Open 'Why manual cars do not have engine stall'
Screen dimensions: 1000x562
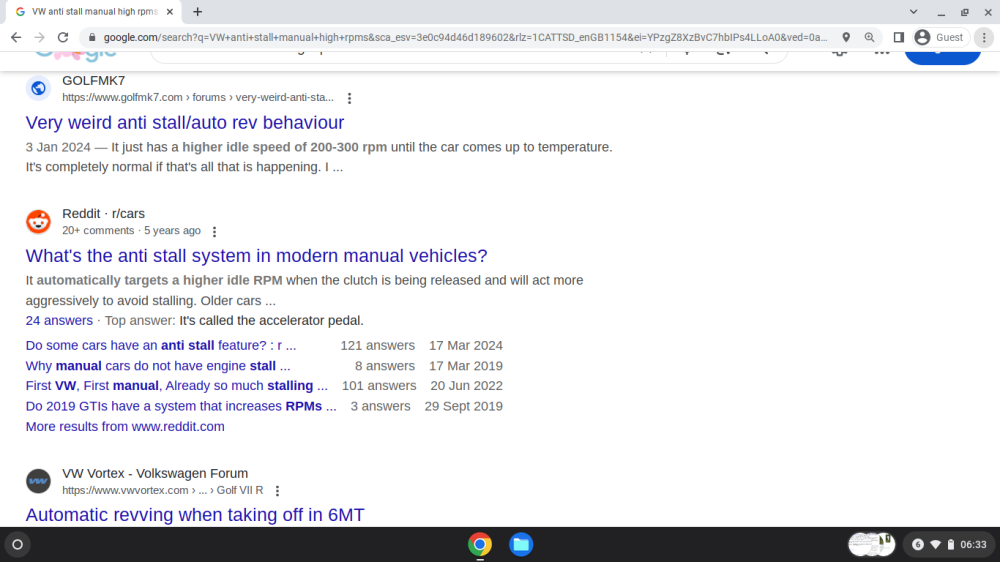pos(158,366)
